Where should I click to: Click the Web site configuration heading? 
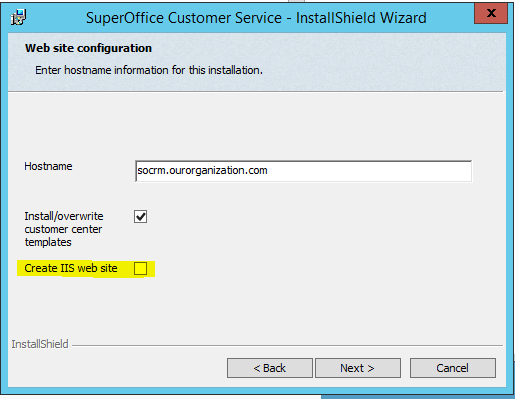pos(88,48)
